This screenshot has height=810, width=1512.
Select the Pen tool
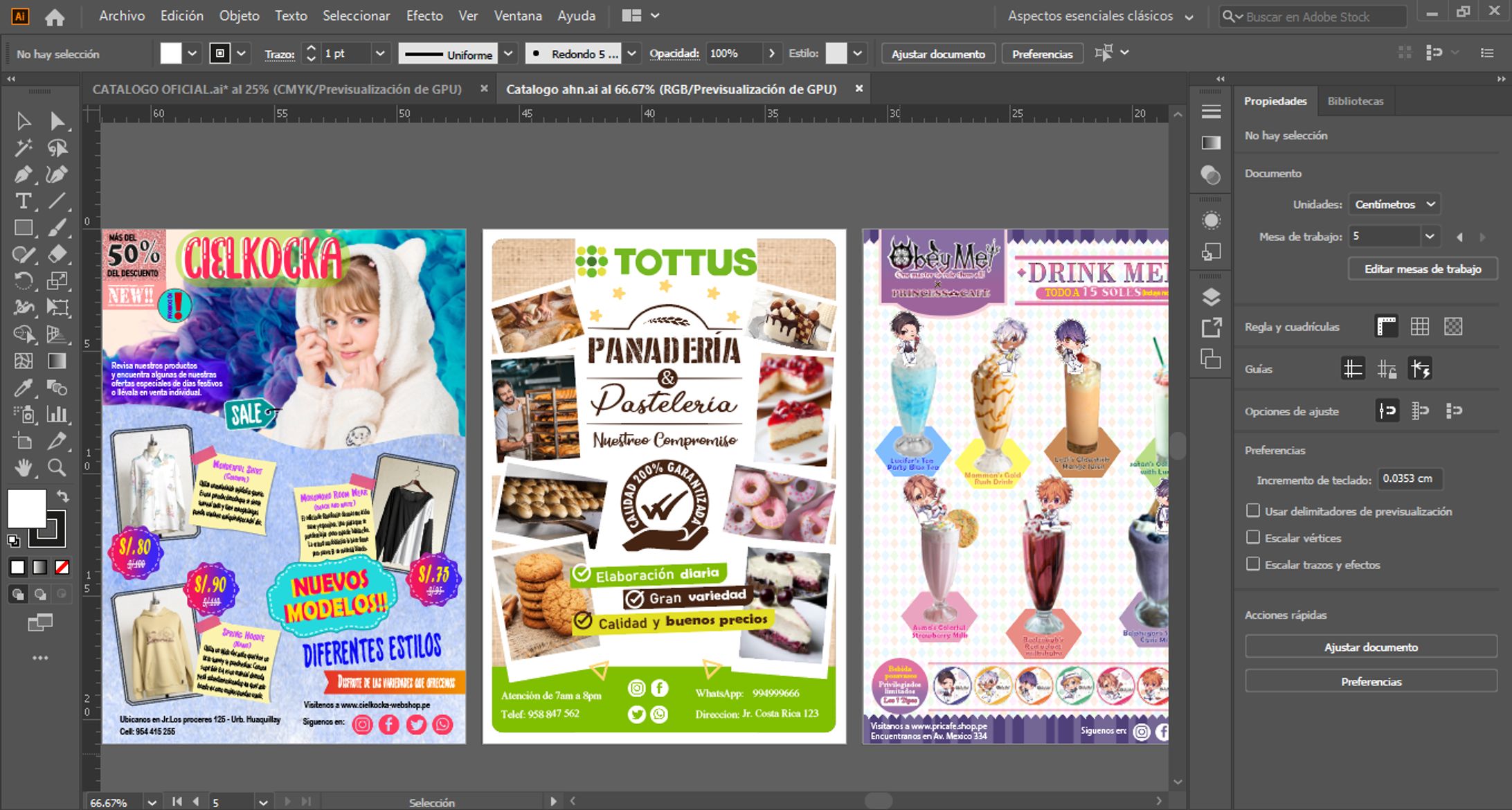24,174
